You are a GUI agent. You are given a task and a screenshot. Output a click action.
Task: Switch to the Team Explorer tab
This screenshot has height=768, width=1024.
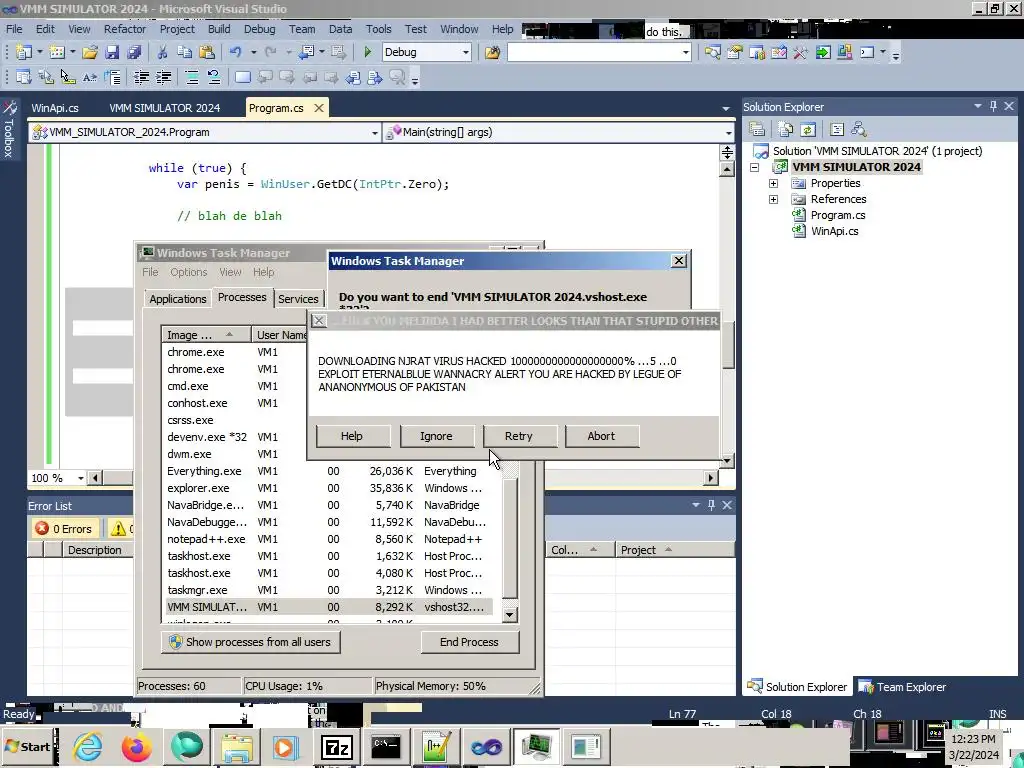coord(903,687)
